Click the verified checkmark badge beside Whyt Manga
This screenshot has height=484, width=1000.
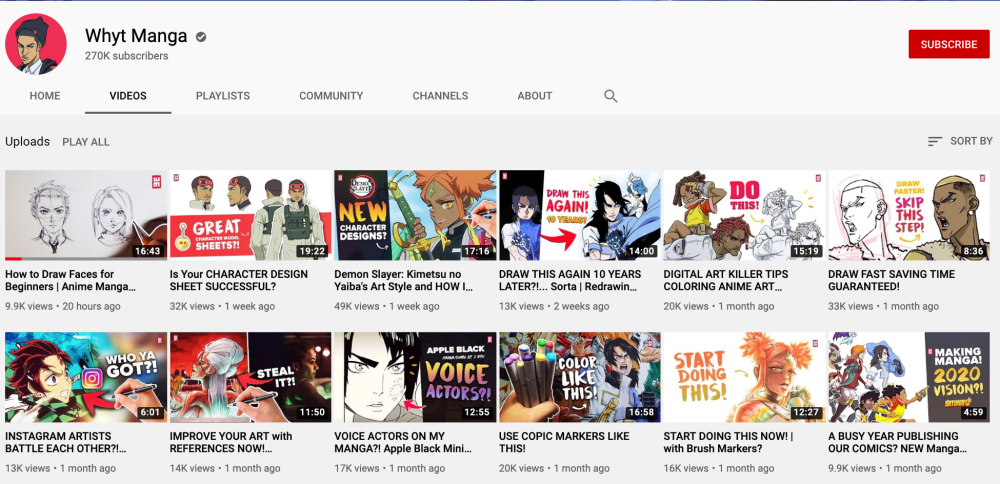click(201, 37)
